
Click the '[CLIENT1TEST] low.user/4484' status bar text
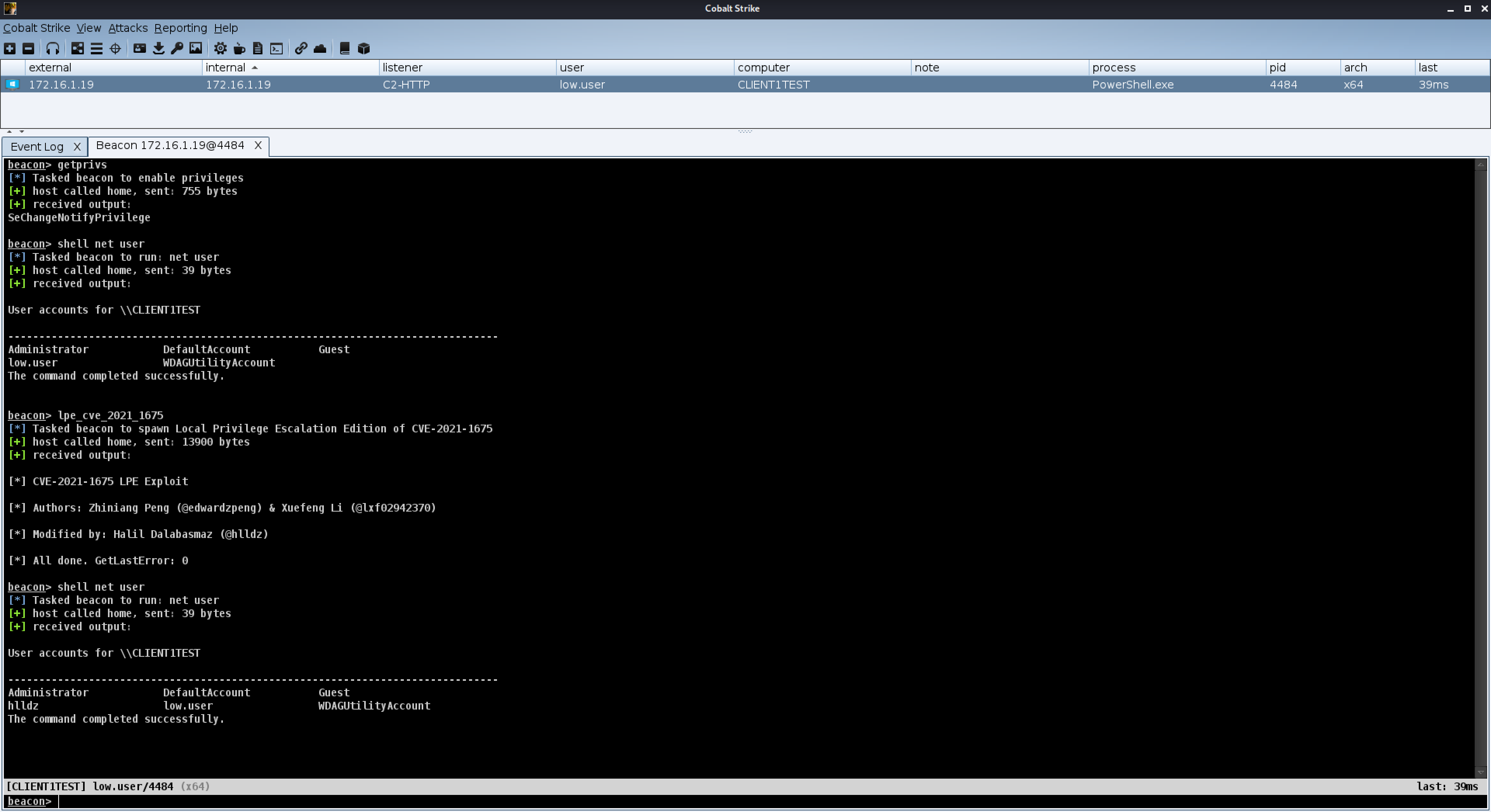coord(90,786)
